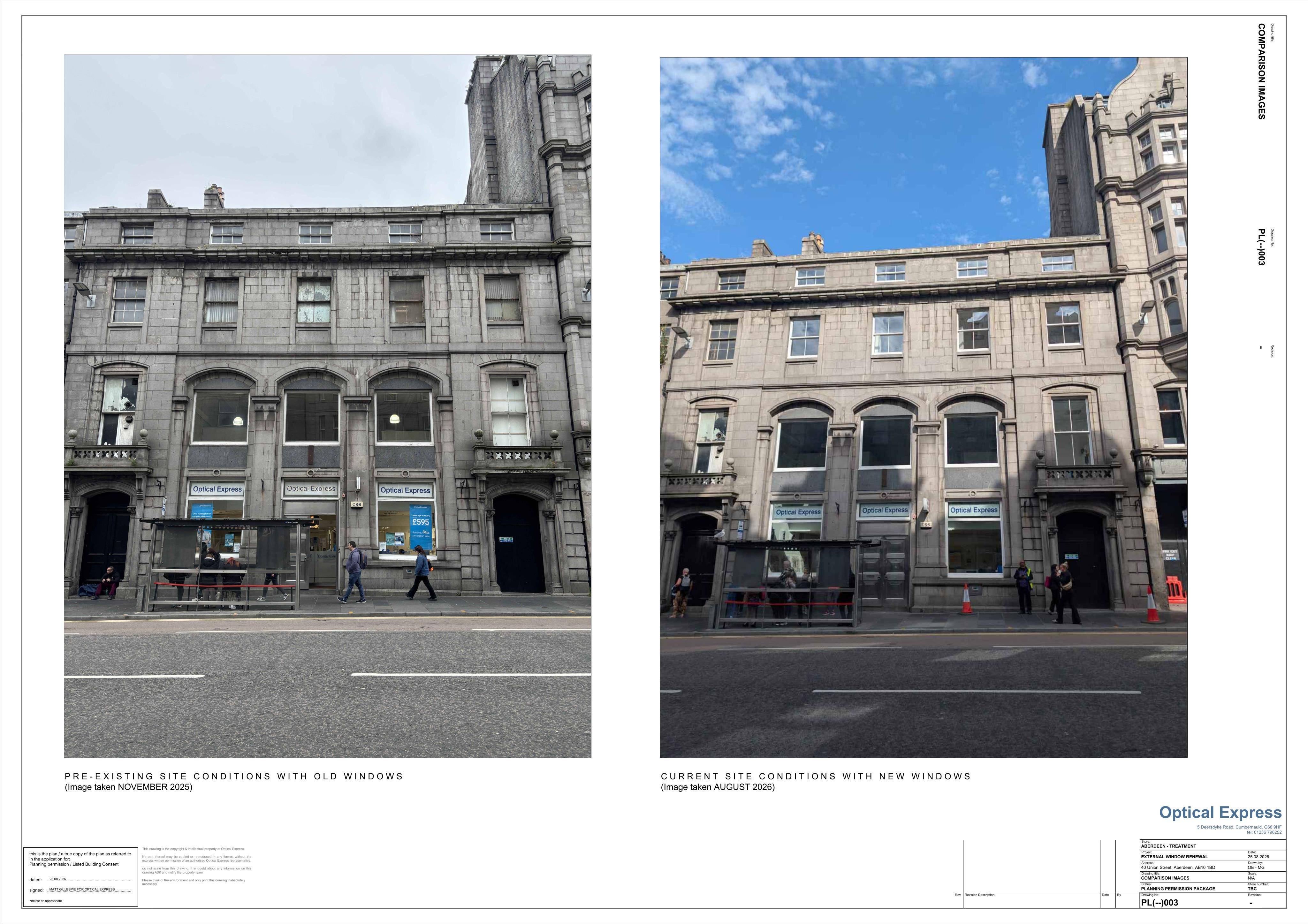The width and height of the screenshot is (1308, 924).
Task: Click the 'Rev' column header
Action: coord(958,895)
